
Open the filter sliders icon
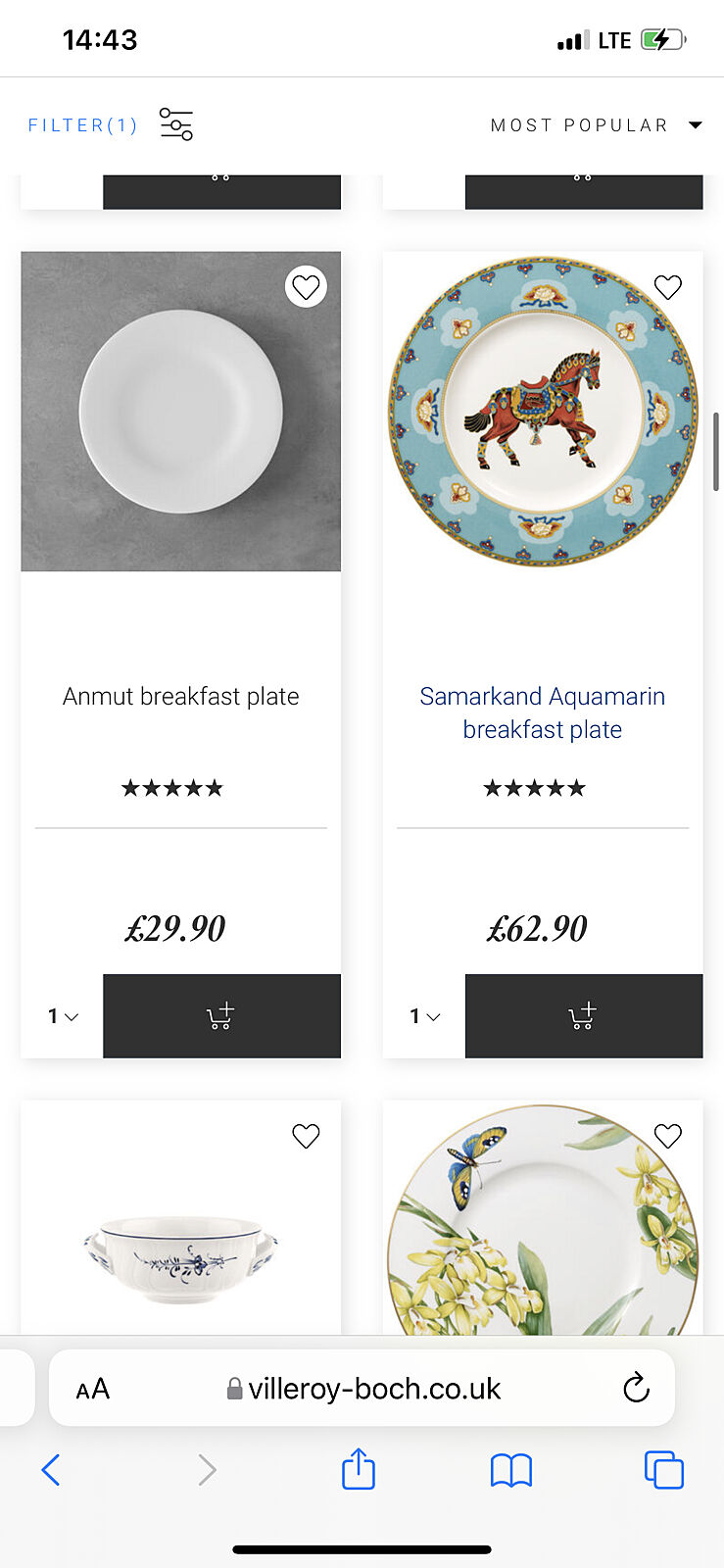click(x=176, y=124)
